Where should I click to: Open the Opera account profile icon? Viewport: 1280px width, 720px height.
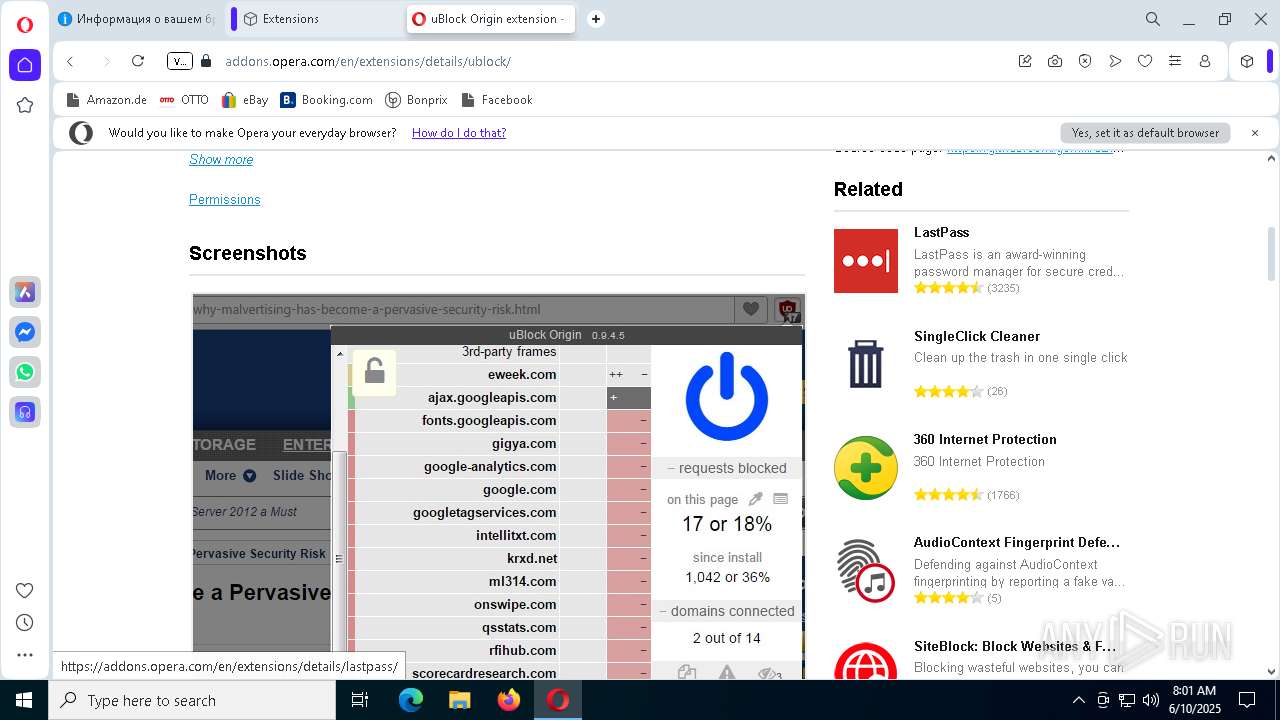tap(1205, 61)
